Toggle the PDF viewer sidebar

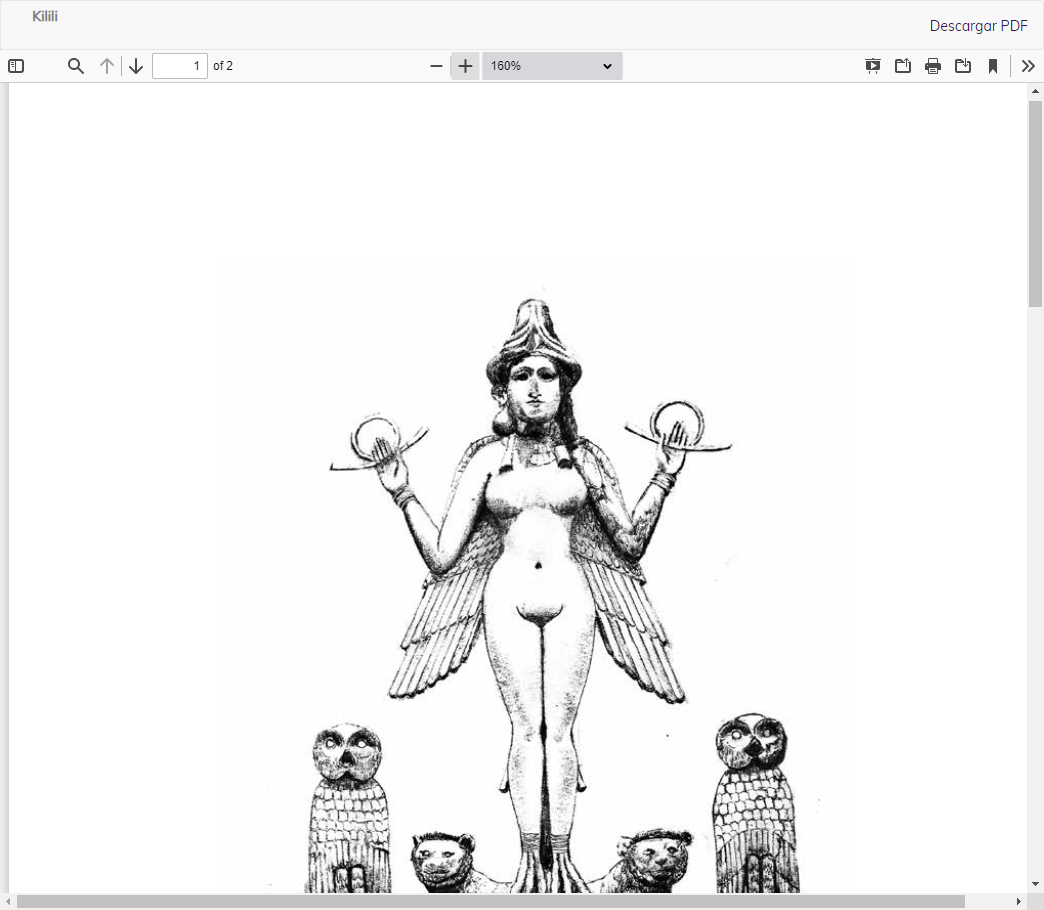tap(16, 66)
